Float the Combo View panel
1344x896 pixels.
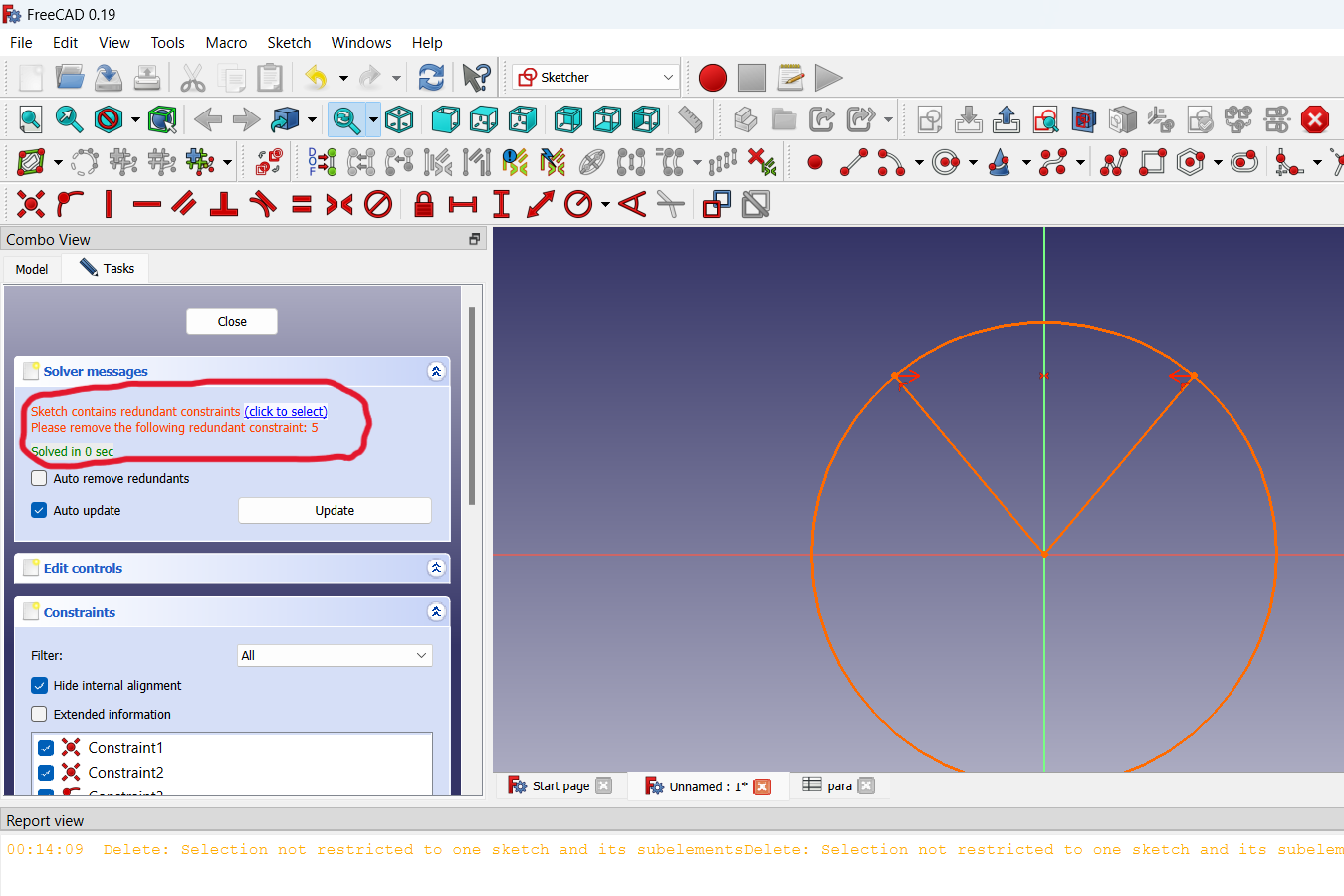click(474, 239)
